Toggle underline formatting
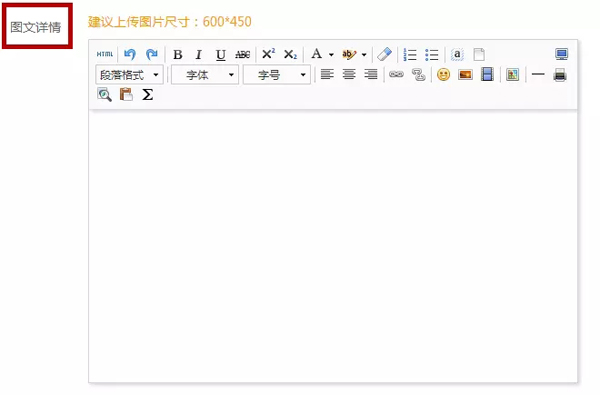600x395 pixels. coord(220,55)
